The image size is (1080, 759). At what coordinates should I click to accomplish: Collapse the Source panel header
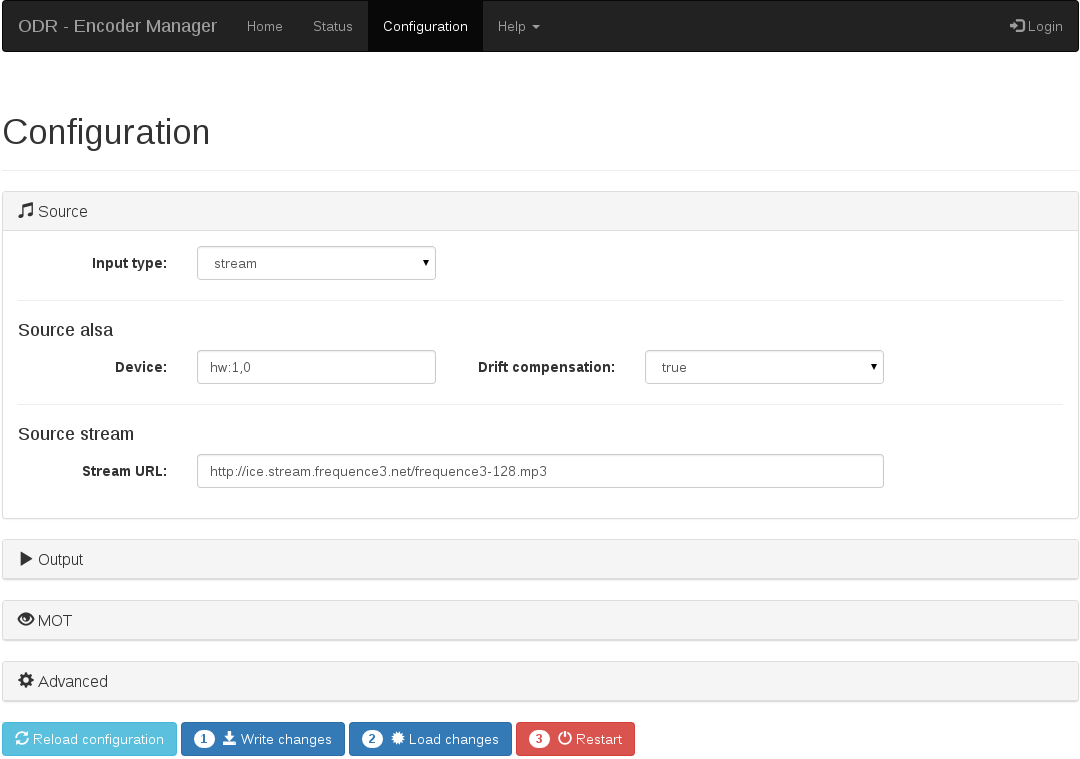(x=540, y=211)
